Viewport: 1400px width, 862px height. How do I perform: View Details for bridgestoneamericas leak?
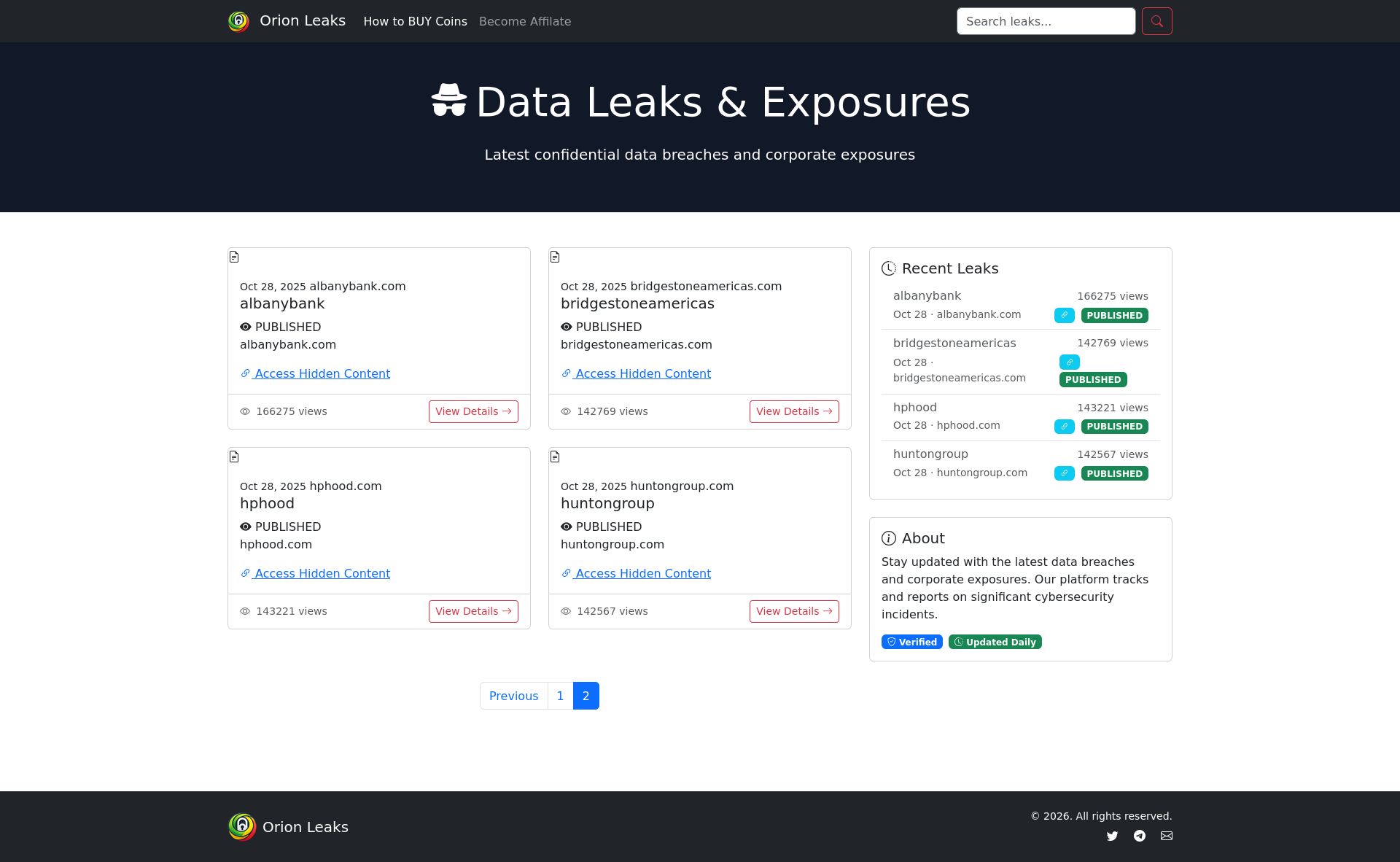click(x=794, y=411)
